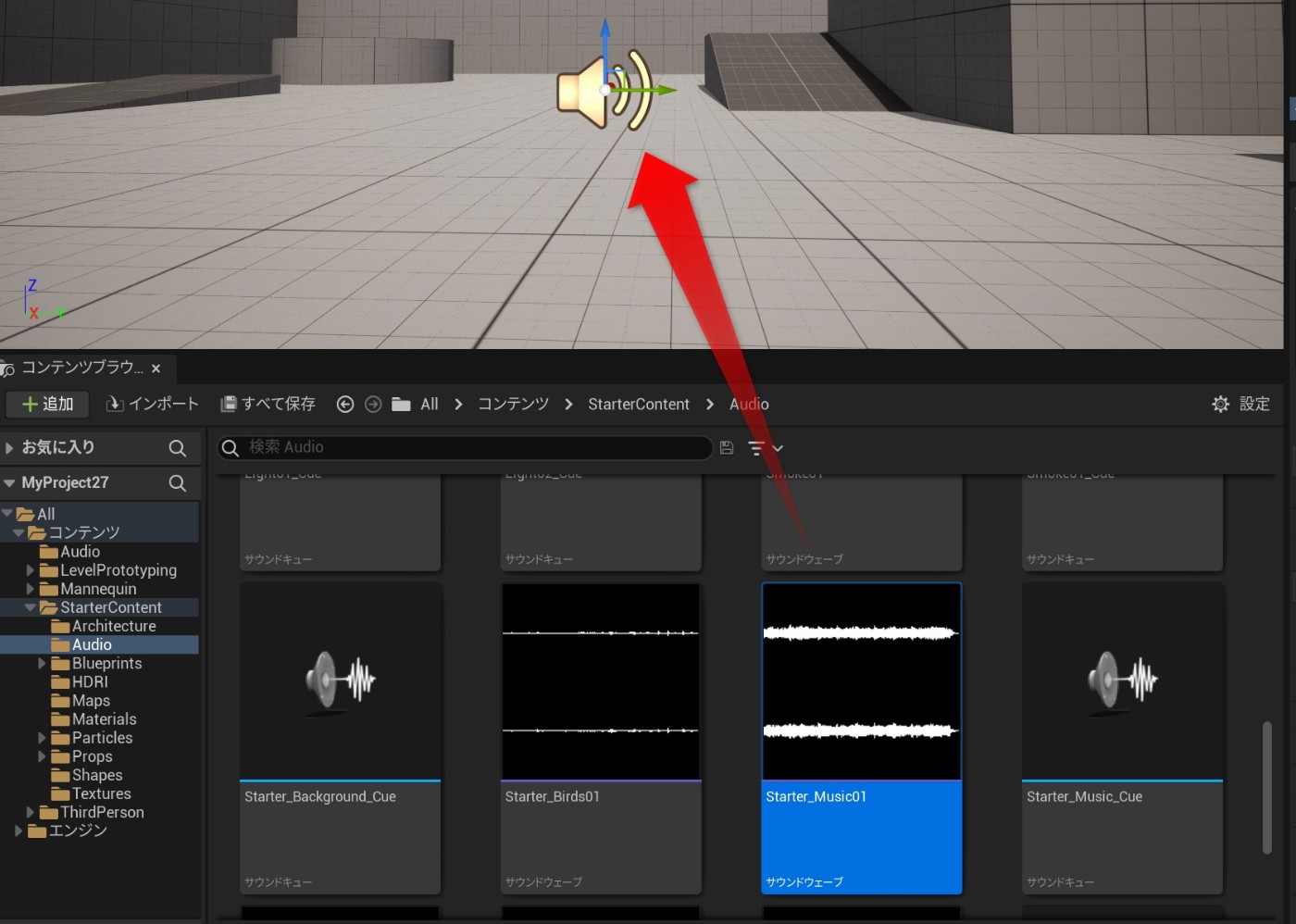Open the chevron after All breadcrumb
The width and height of the screenshot is (1296, 924).
[458, 405]
